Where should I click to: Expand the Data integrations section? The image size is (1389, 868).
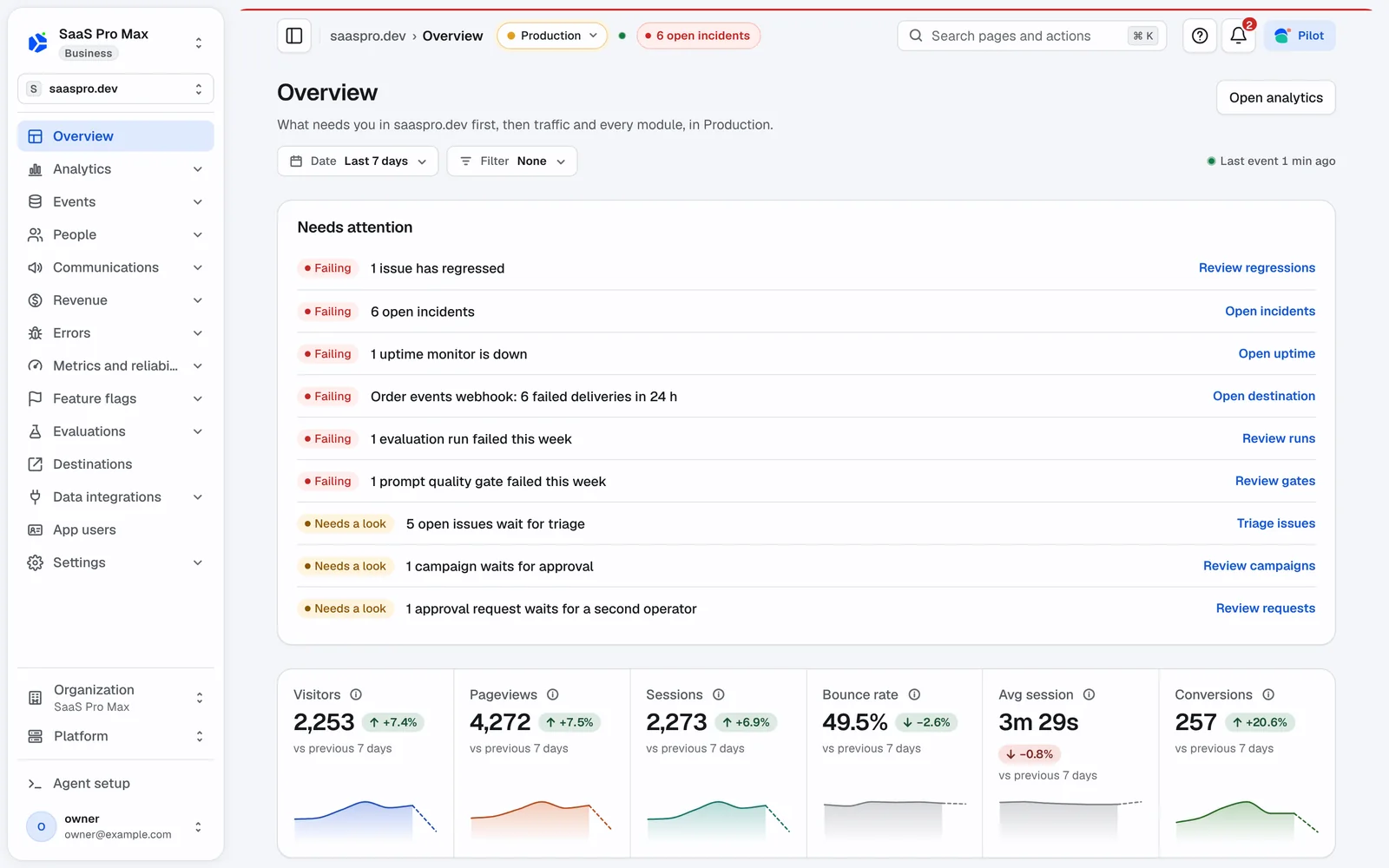pos(115,497)
